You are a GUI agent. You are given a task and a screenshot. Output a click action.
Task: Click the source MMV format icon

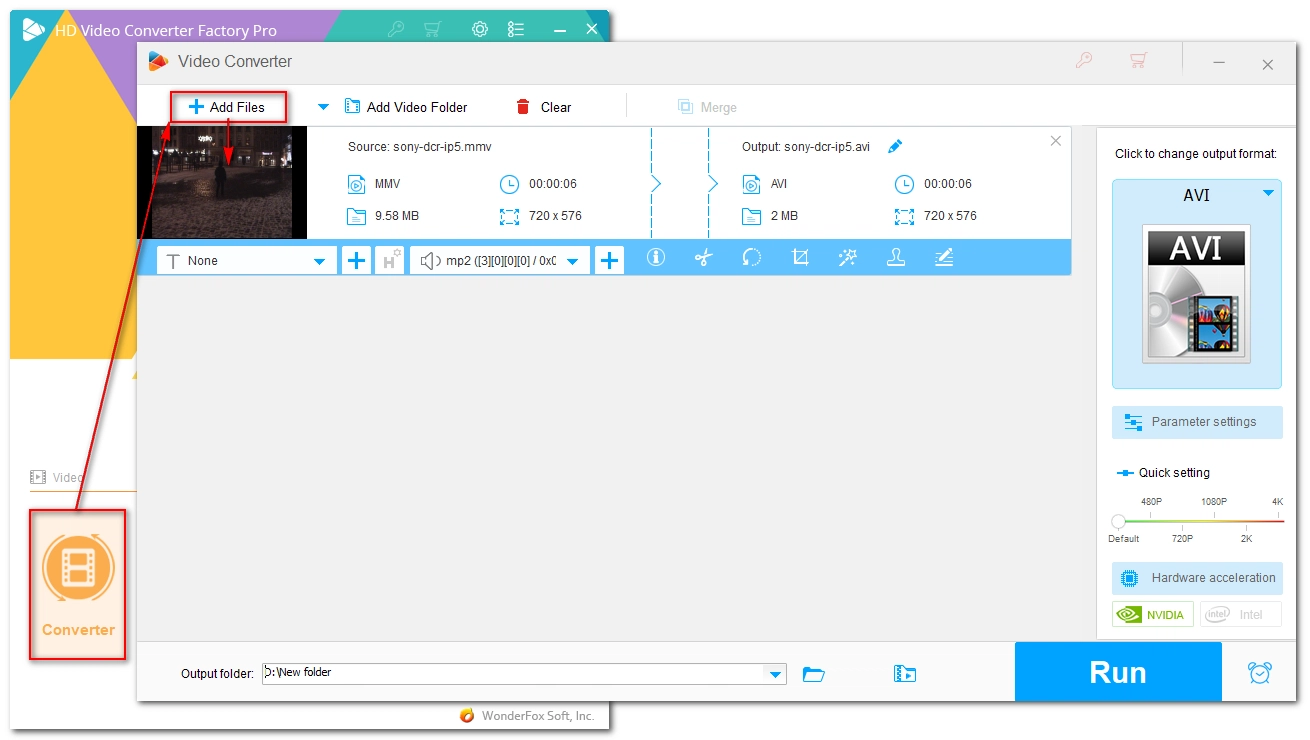(x=357, y=184)
